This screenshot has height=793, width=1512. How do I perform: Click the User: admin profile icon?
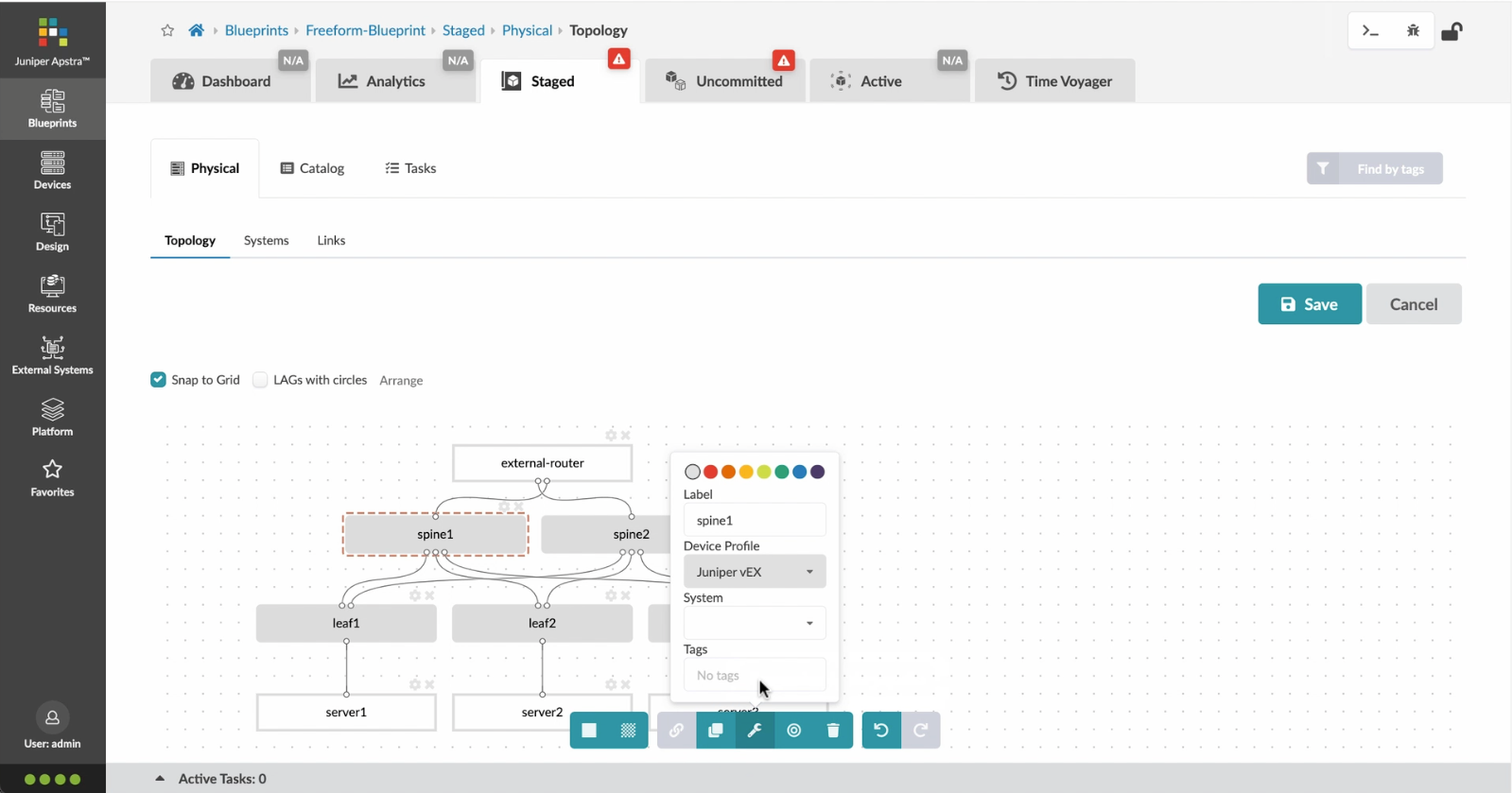click(x=52, y=718)
